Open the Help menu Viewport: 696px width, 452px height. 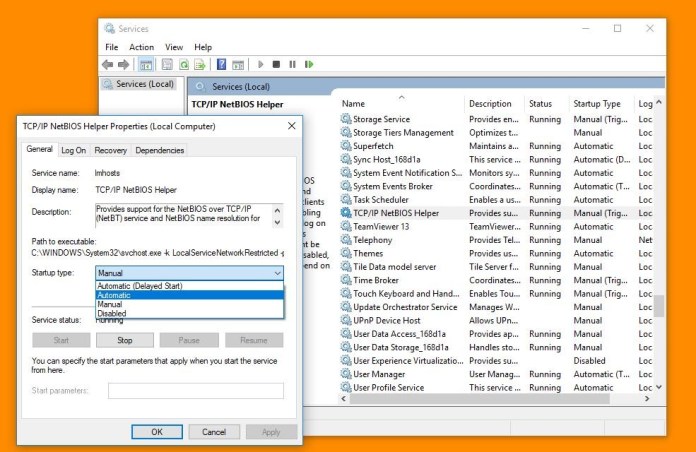[x=203, y=47]
